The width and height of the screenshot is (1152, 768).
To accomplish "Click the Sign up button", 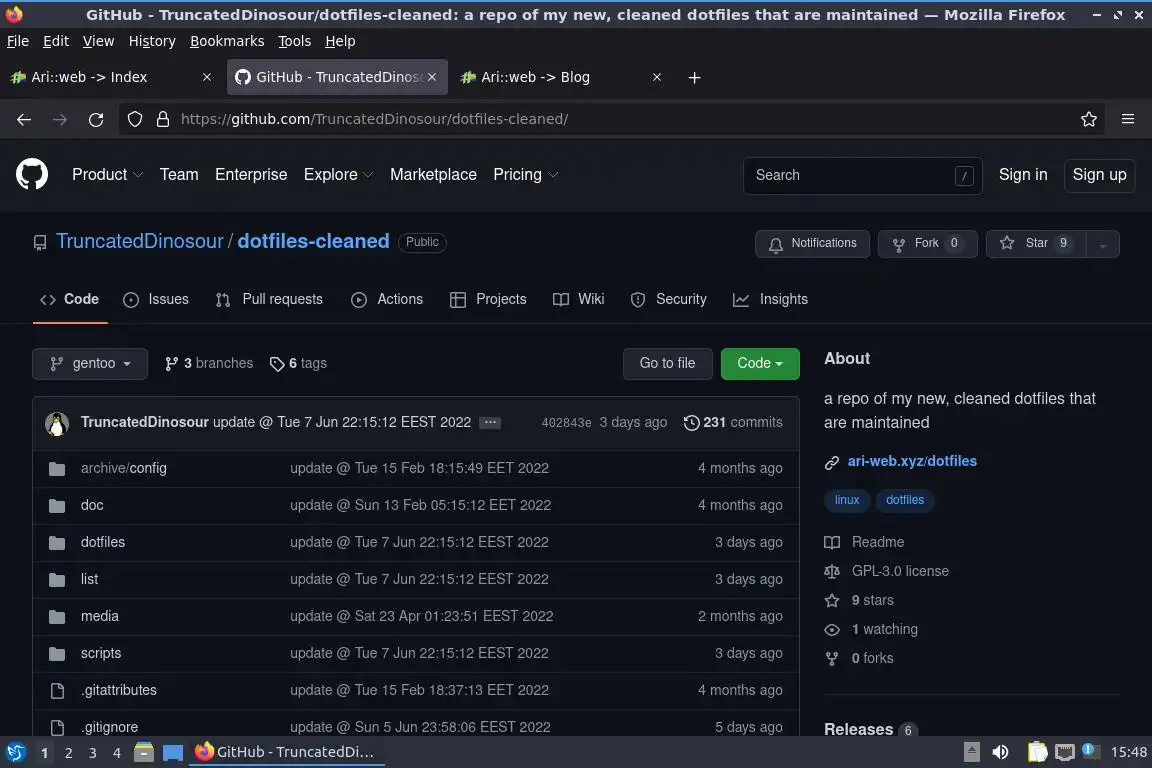I will point(1099,175).
